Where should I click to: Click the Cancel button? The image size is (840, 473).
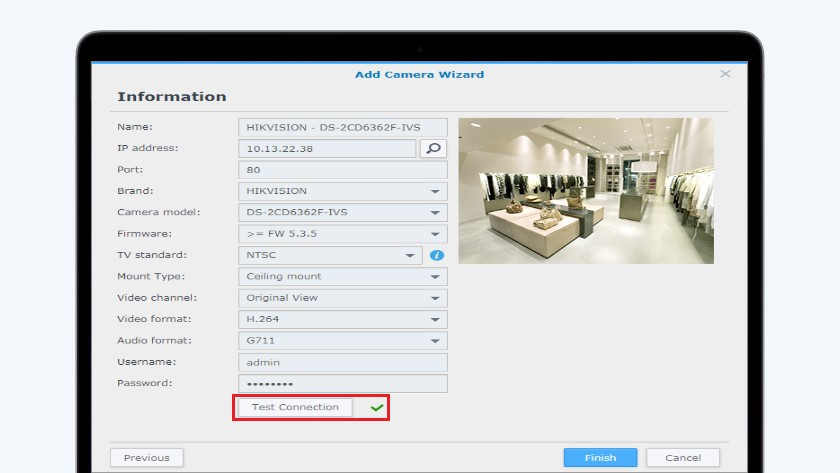pyautogui.click(x=682, y=458)
